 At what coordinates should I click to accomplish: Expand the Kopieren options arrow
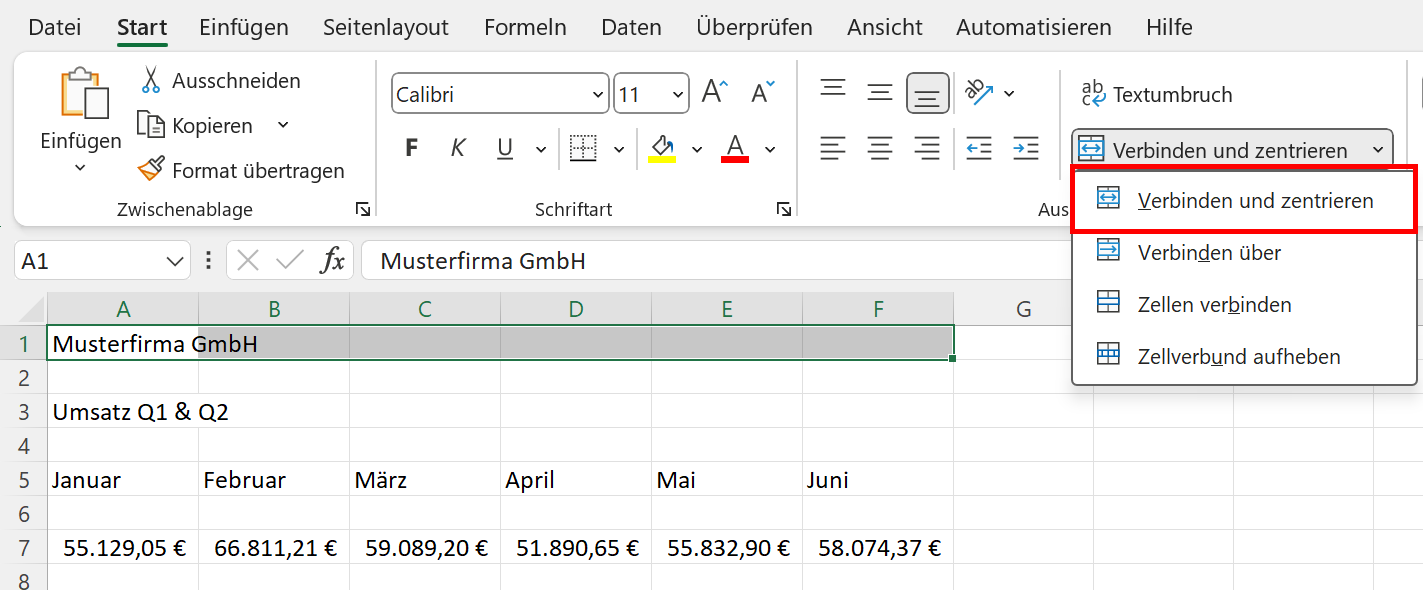click(x=283, y=125)
